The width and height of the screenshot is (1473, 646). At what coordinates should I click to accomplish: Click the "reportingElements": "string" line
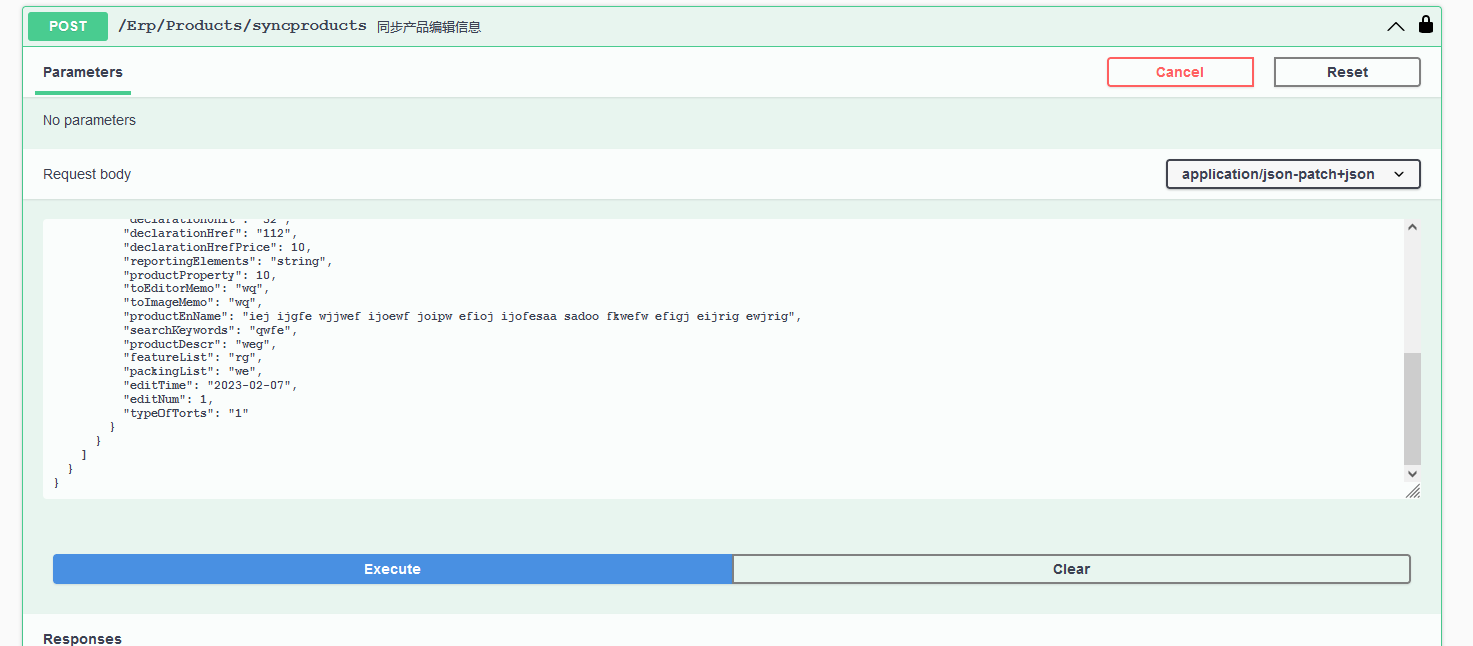tap(227, 261)
